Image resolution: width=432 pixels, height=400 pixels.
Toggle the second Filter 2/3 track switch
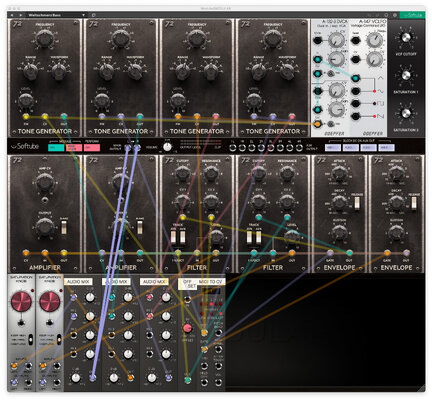(x=258, y=236)
